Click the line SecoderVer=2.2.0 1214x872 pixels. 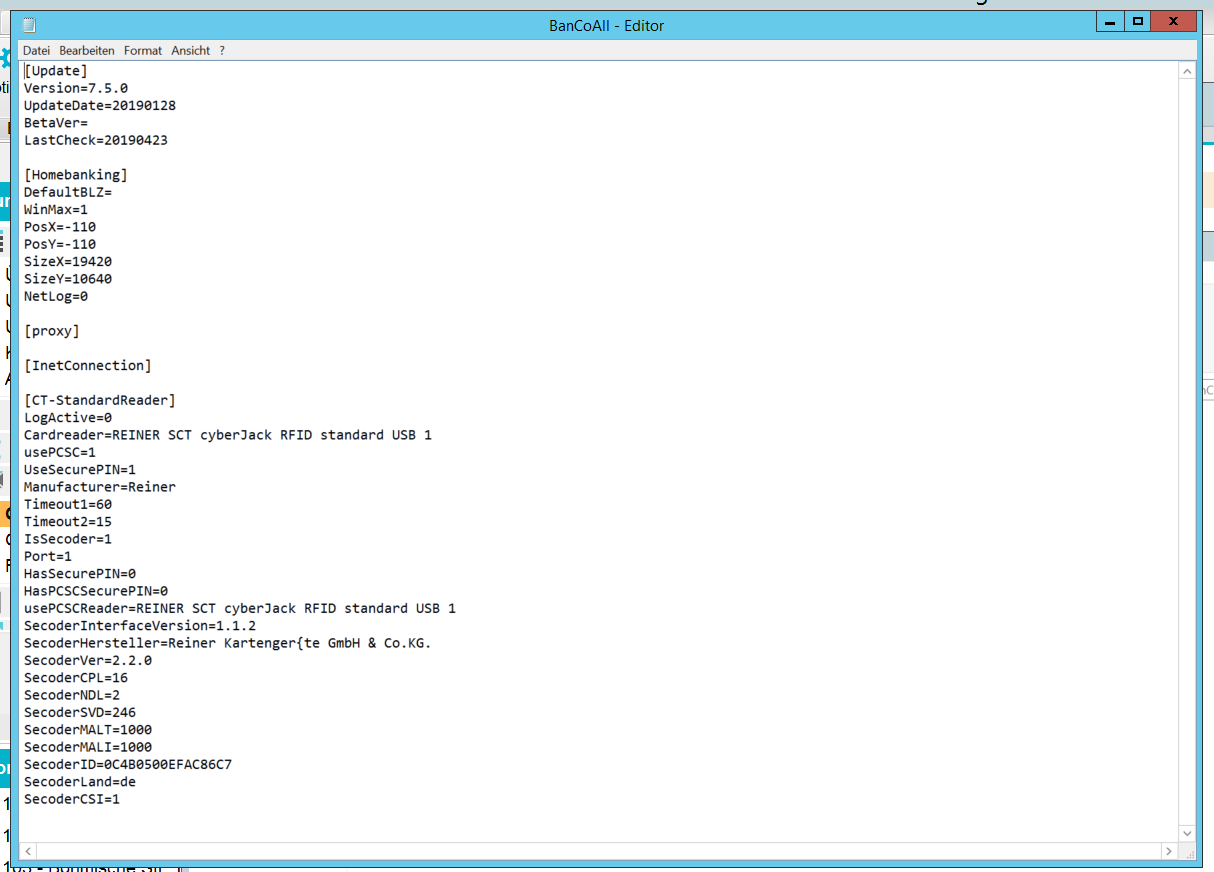[88, 660]
